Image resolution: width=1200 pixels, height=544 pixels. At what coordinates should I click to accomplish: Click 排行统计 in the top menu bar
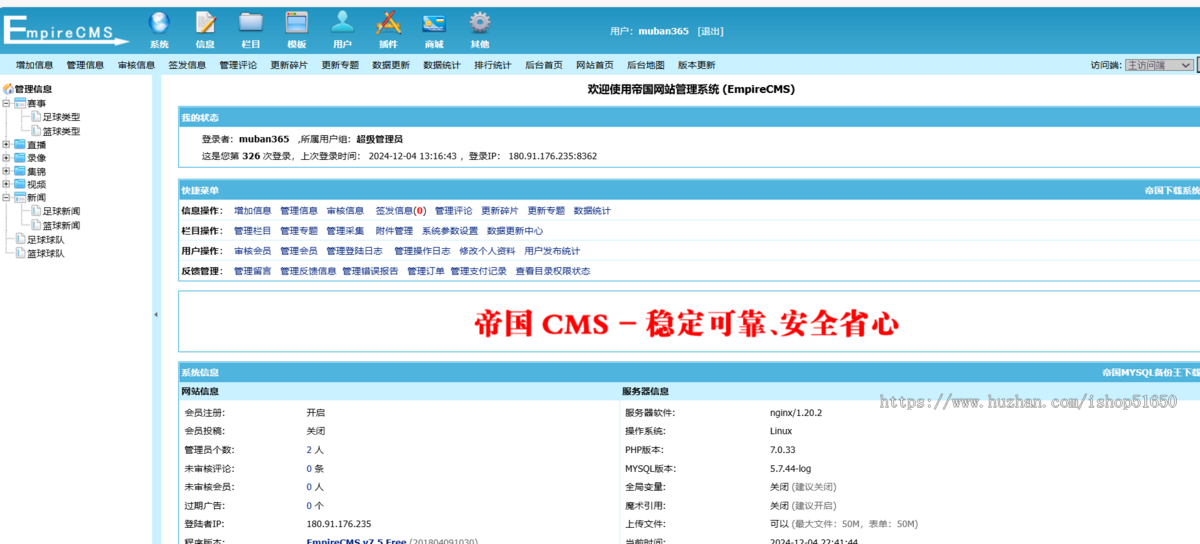492,65
